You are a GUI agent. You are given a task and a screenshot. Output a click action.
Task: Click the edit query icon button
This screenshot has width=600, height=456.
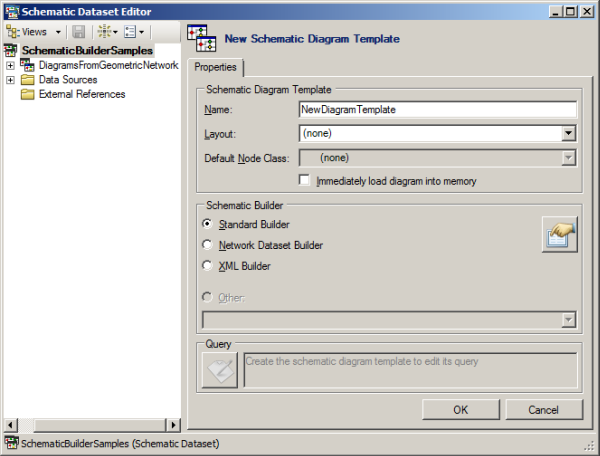pyautogui.click(x=220, y=371)
